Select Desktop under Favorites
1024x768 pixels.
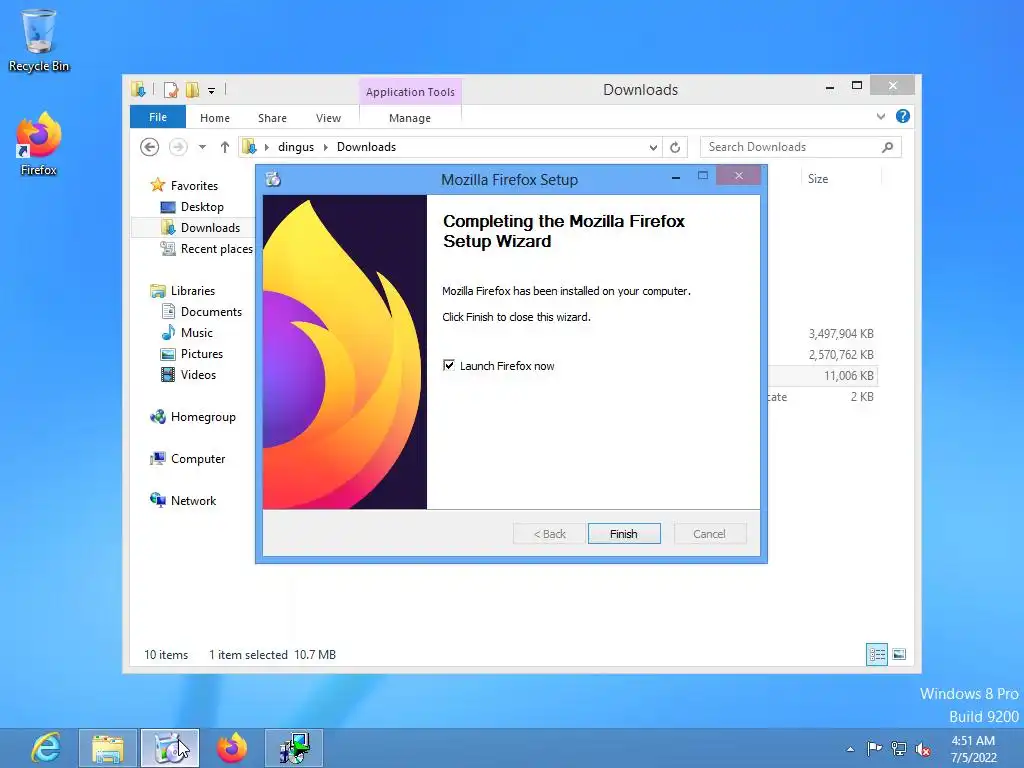(202, 206)
